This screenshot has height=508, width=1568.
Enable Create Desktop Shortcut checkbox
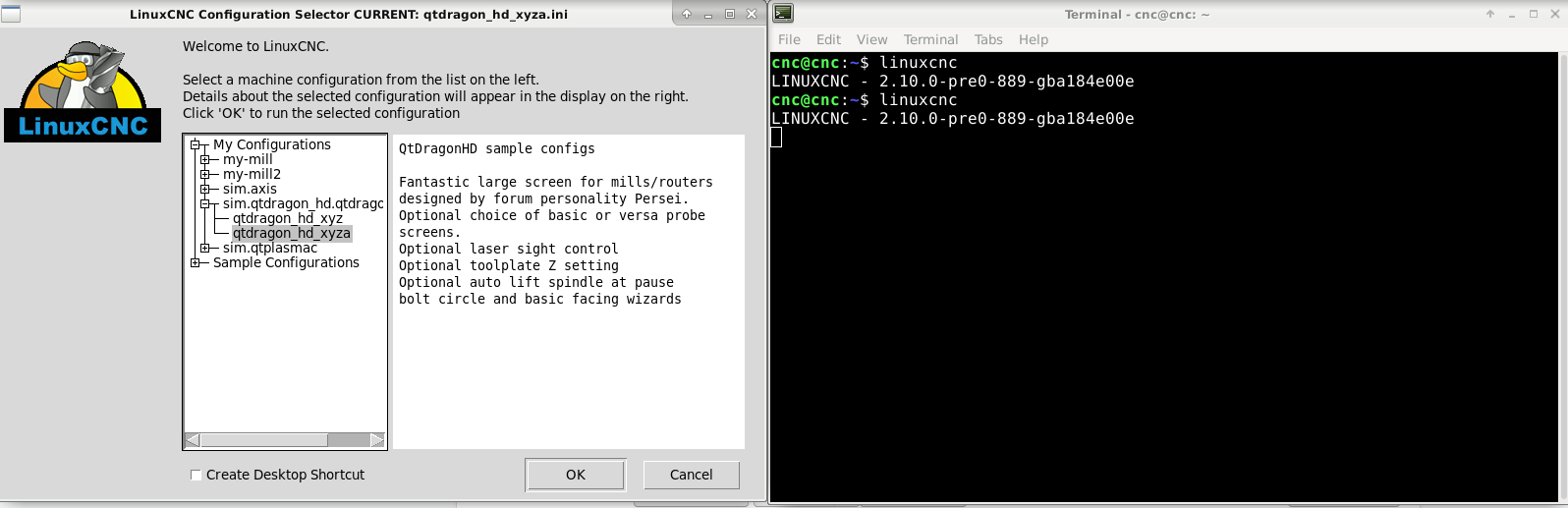[x=196, y=475]
